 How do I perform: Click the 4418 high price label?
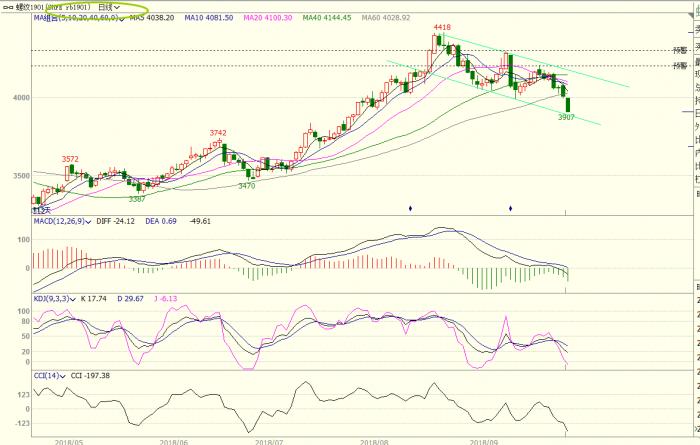441,28
